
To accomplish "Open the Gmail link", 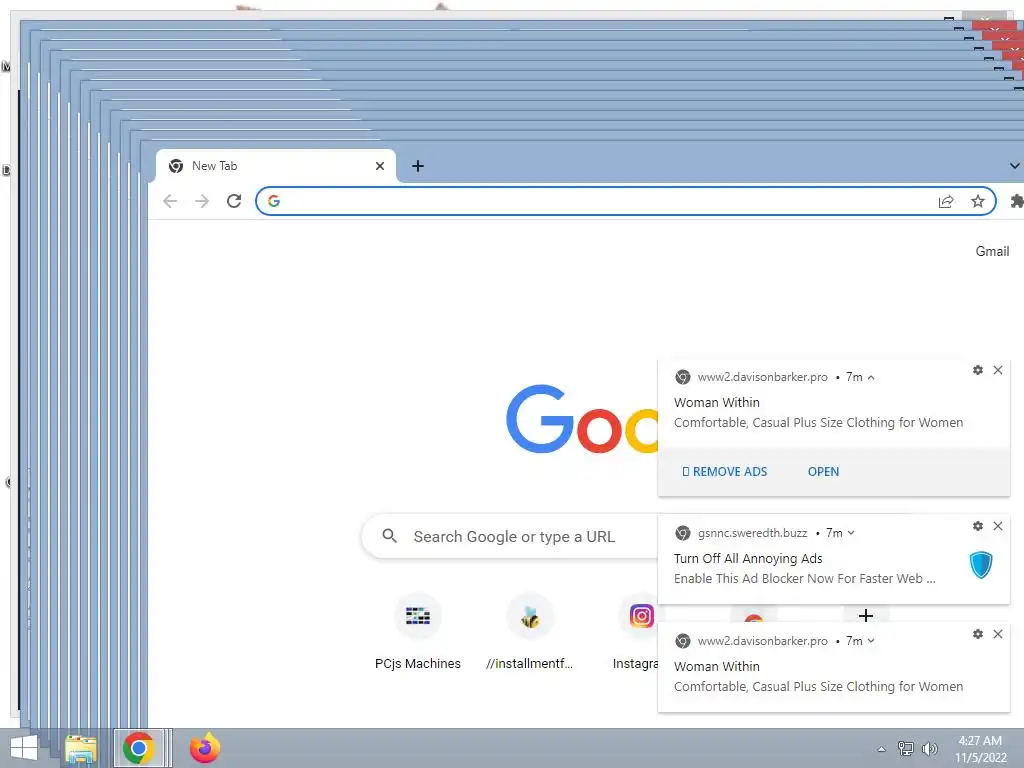I will click(x=991, y=251).
